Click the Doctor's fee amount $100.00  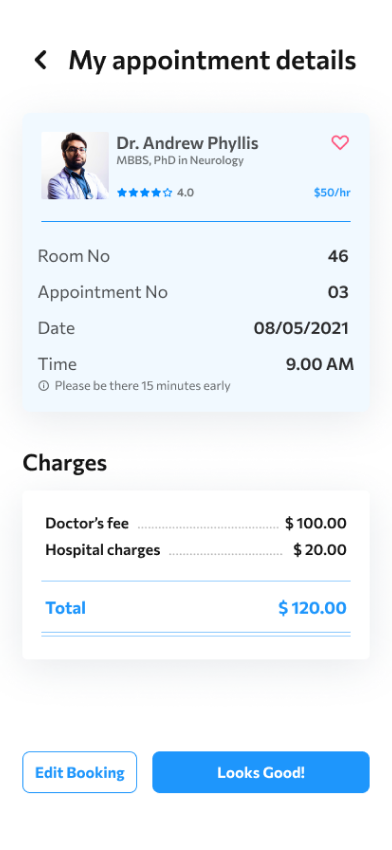316,523
